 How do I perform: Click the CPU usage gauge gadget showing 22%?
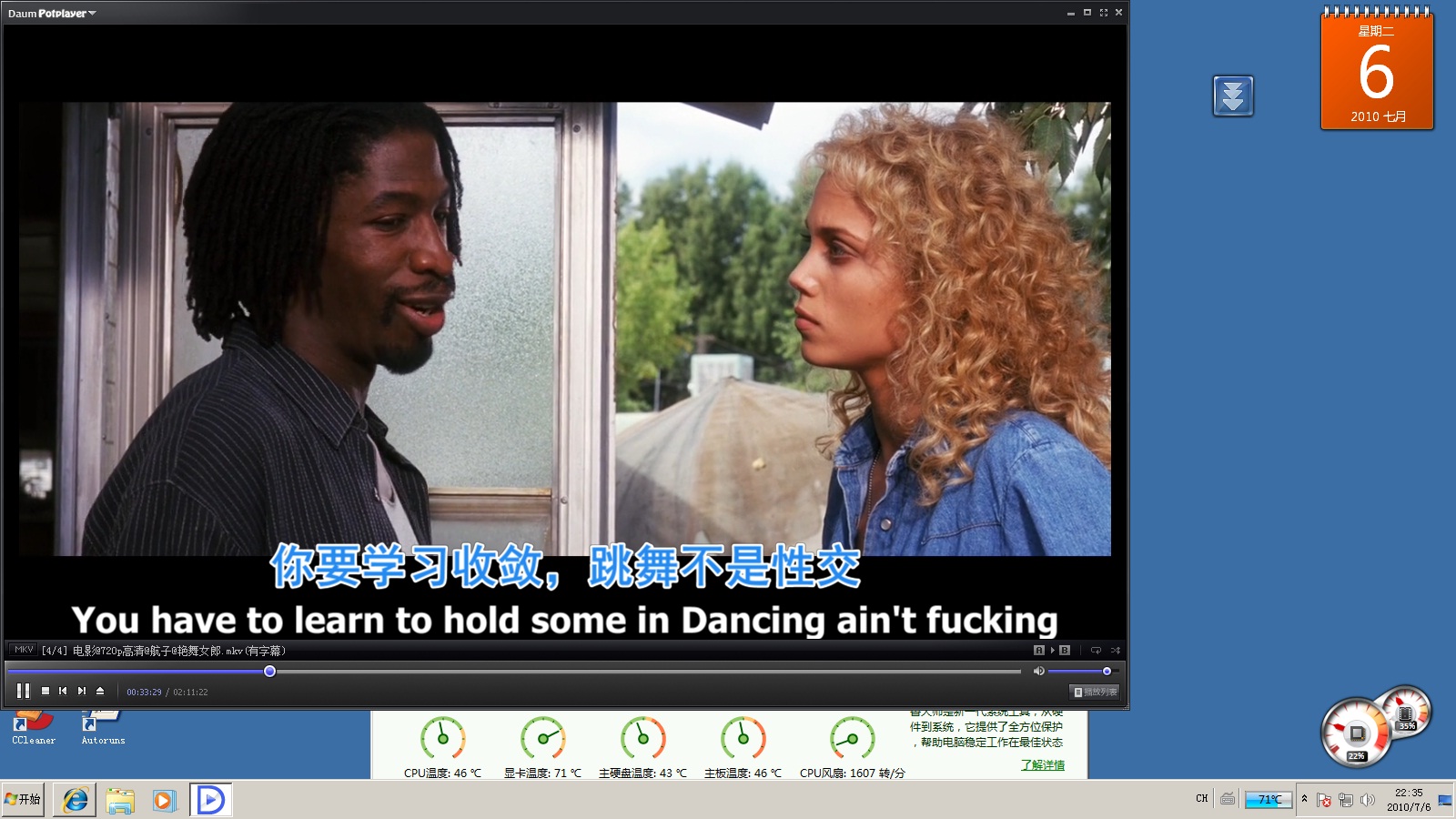click(1357, 733)
